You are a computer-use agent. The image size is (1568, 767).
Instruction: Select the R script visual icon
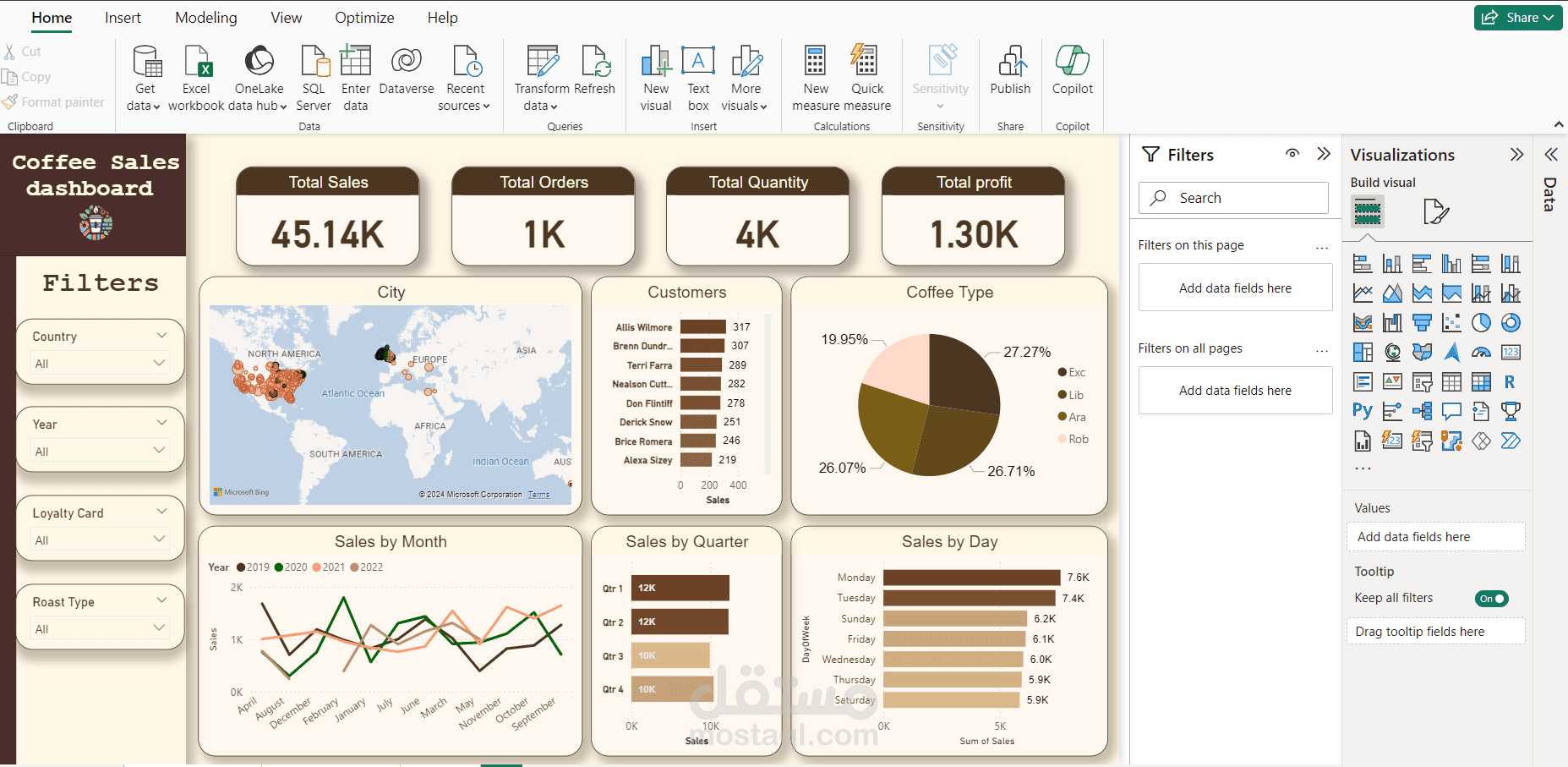[1510, 381]
